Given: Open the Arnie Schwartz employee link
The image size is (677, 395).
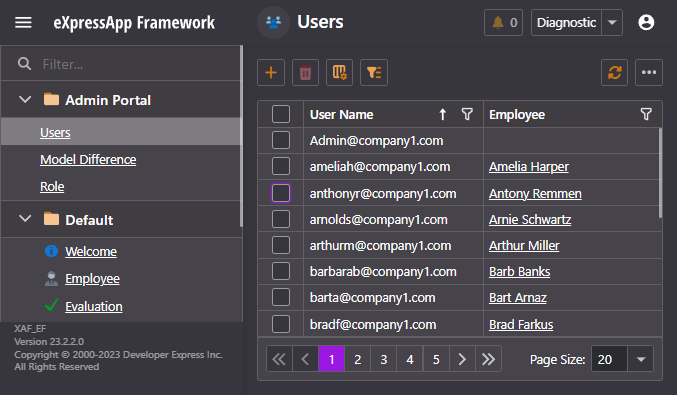Looking at the screenshot, I should (530, 219).
